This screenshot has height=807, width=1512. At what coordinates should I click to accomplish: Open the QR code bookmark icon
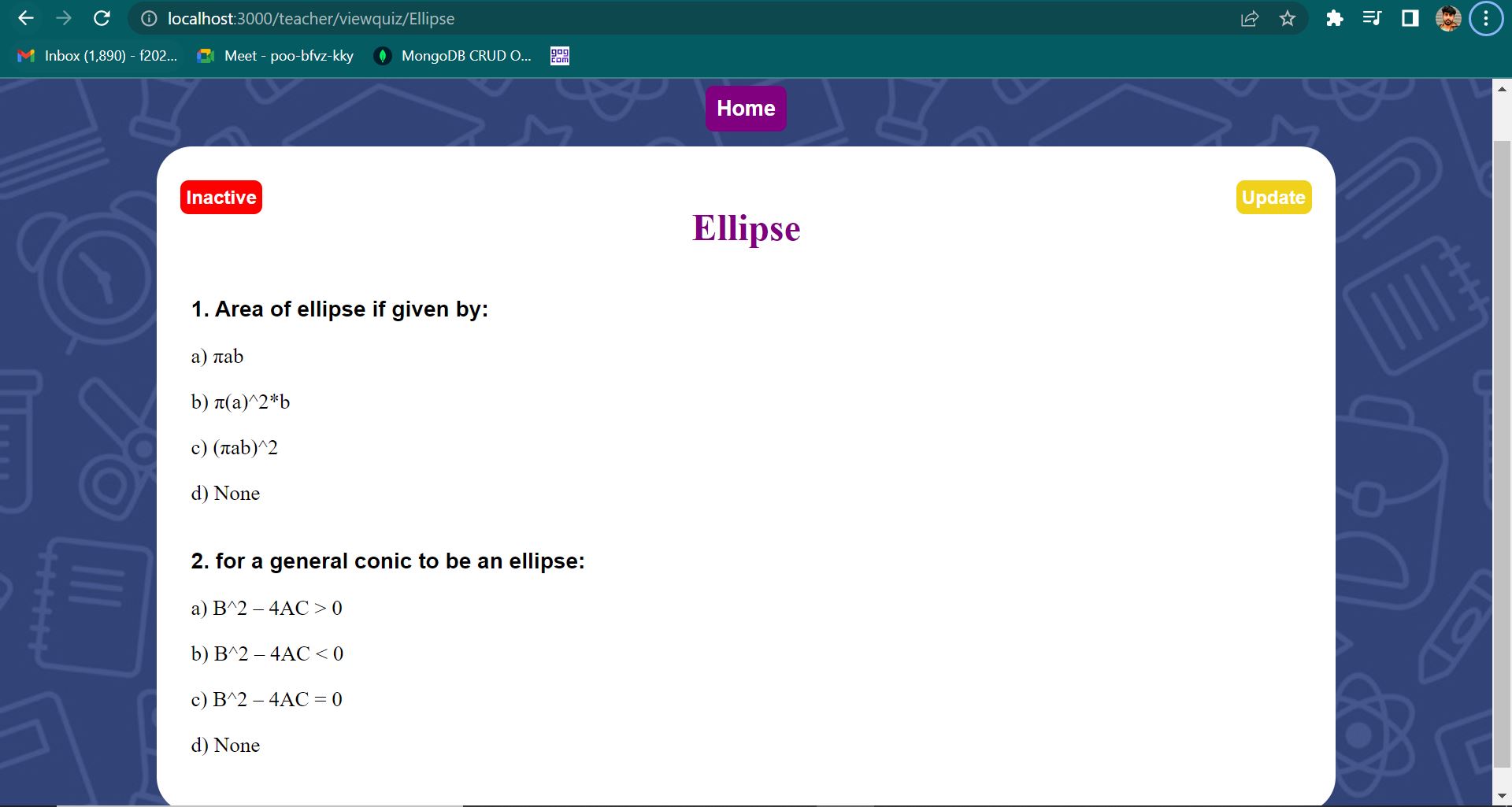point(560,56)
